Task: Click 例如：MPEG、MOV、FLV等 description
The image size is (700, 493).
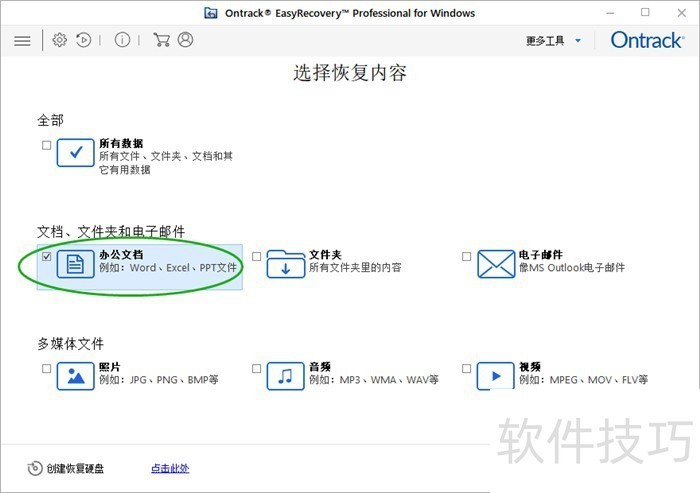Action: pos(583,380)
